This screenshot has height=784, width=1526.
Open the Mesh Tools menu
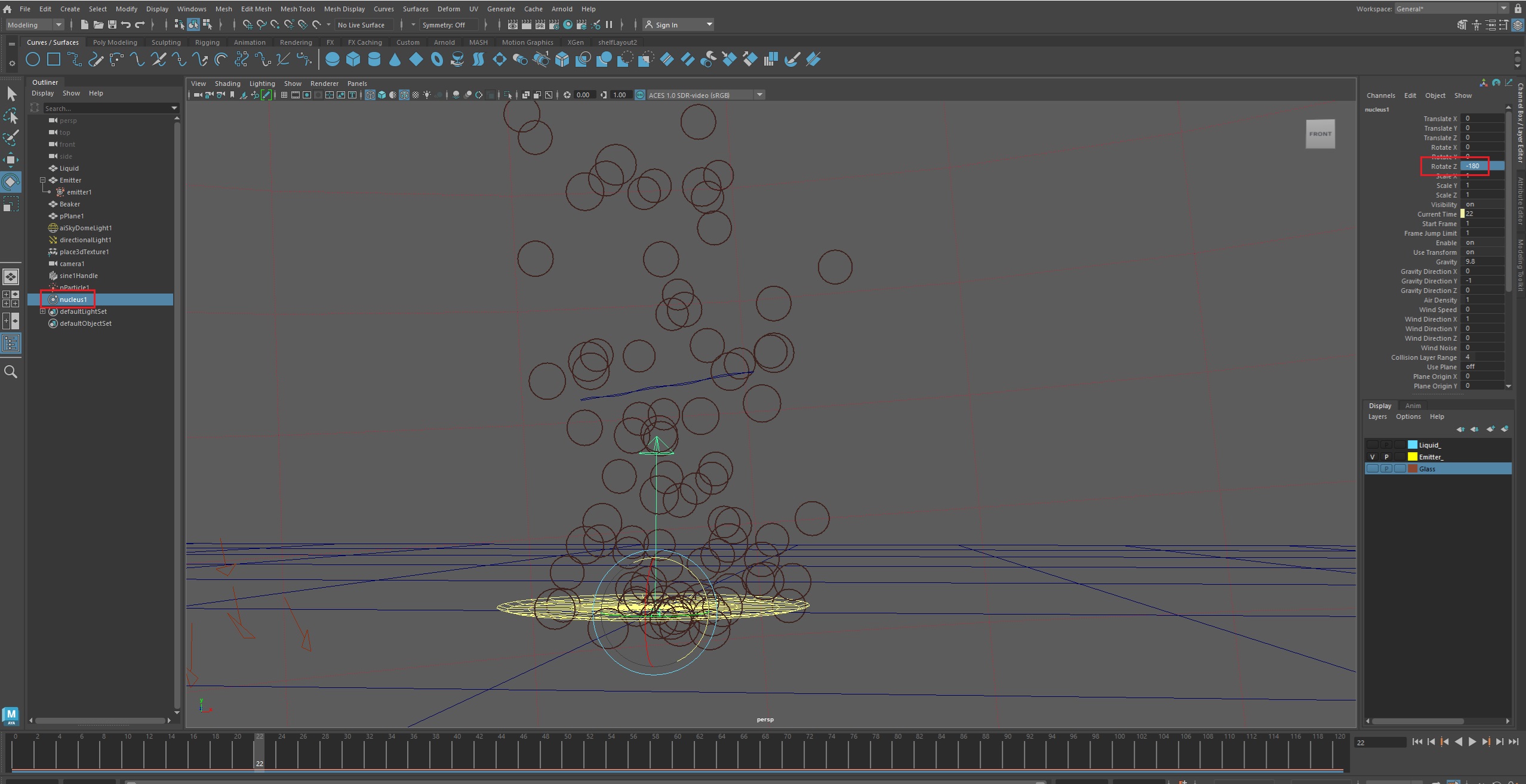coord(297,9)
